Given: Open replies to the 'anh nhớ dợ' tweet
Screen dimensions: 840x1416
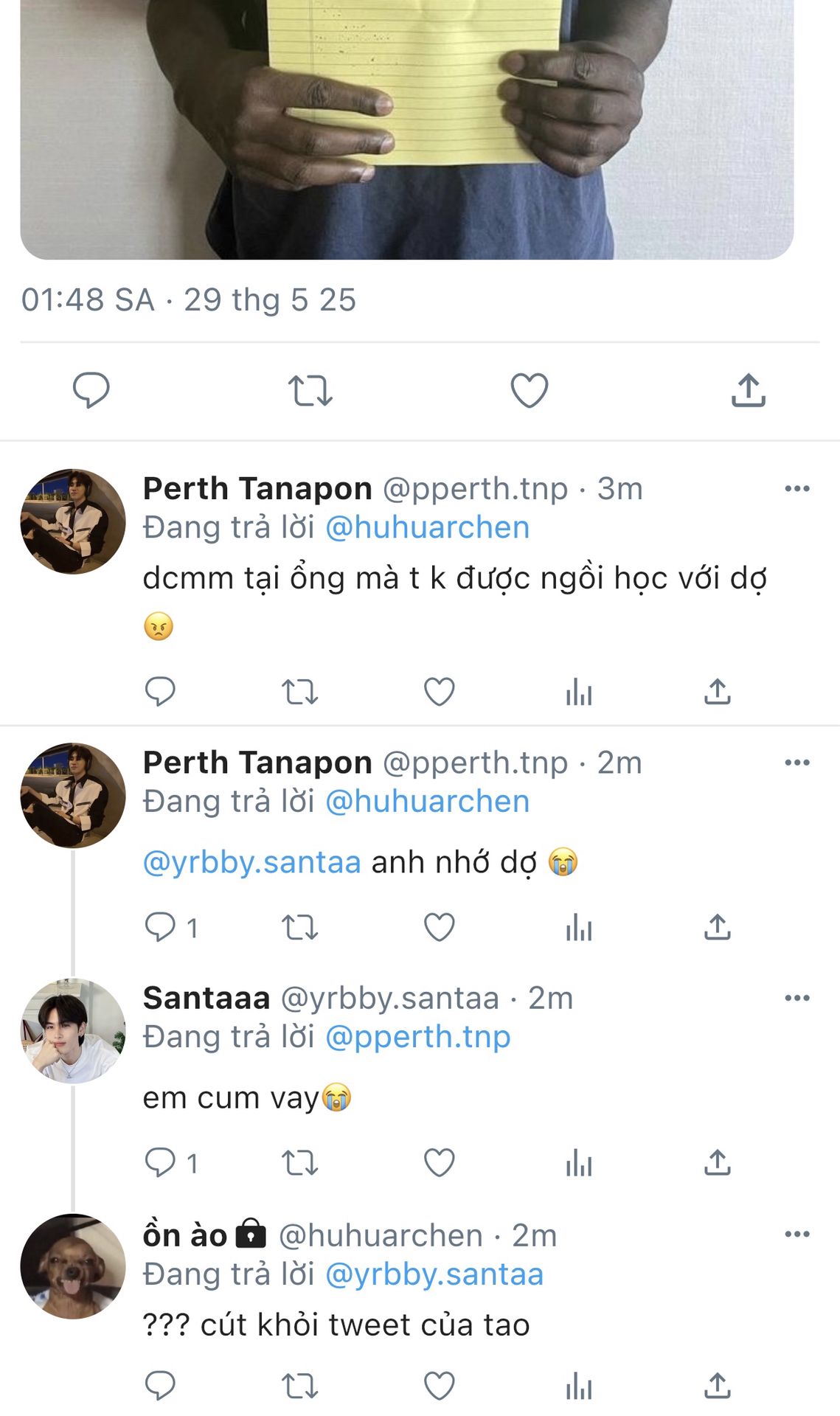Looking at the screenshot, I should tap(161, 927).
